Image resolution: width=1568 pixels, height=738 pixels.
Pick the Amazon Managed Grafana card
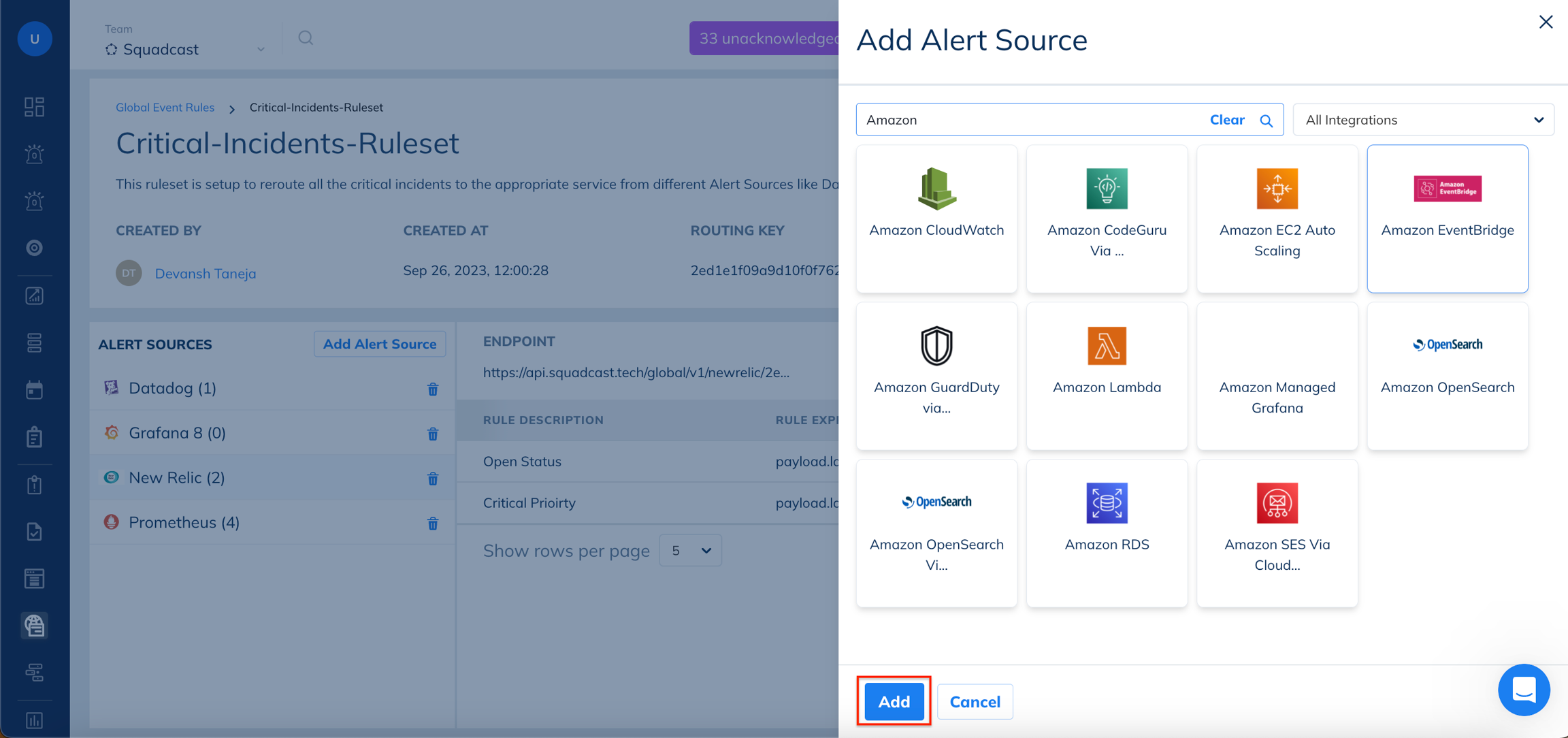coord(1277,376)
